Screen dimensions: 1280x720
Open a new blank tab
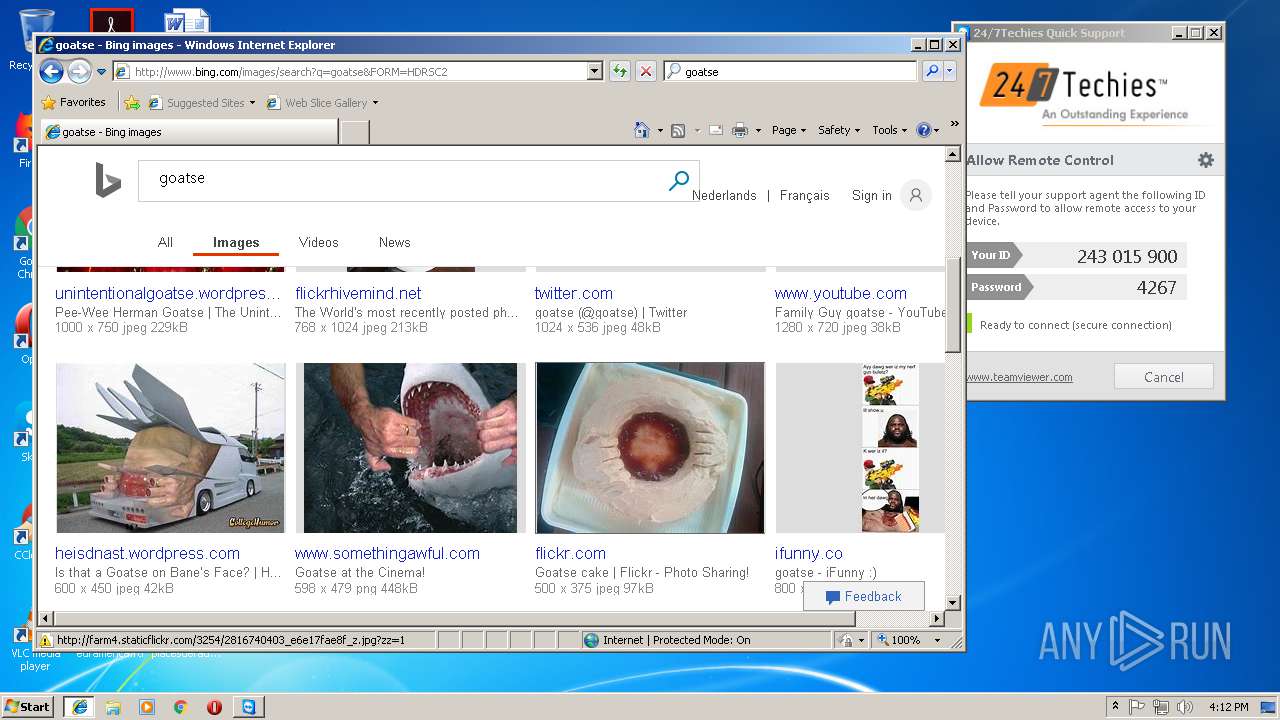(354, 132)
